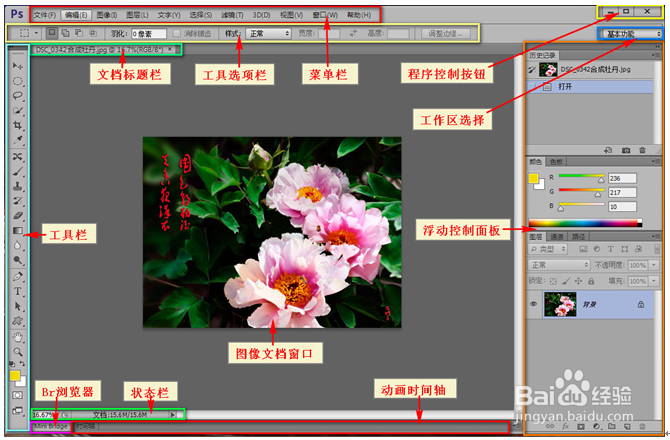The height and width of the screenshot is (440, 670).
Task: Open the layer filter 类型 dropdown
Action: pos(548,249)
